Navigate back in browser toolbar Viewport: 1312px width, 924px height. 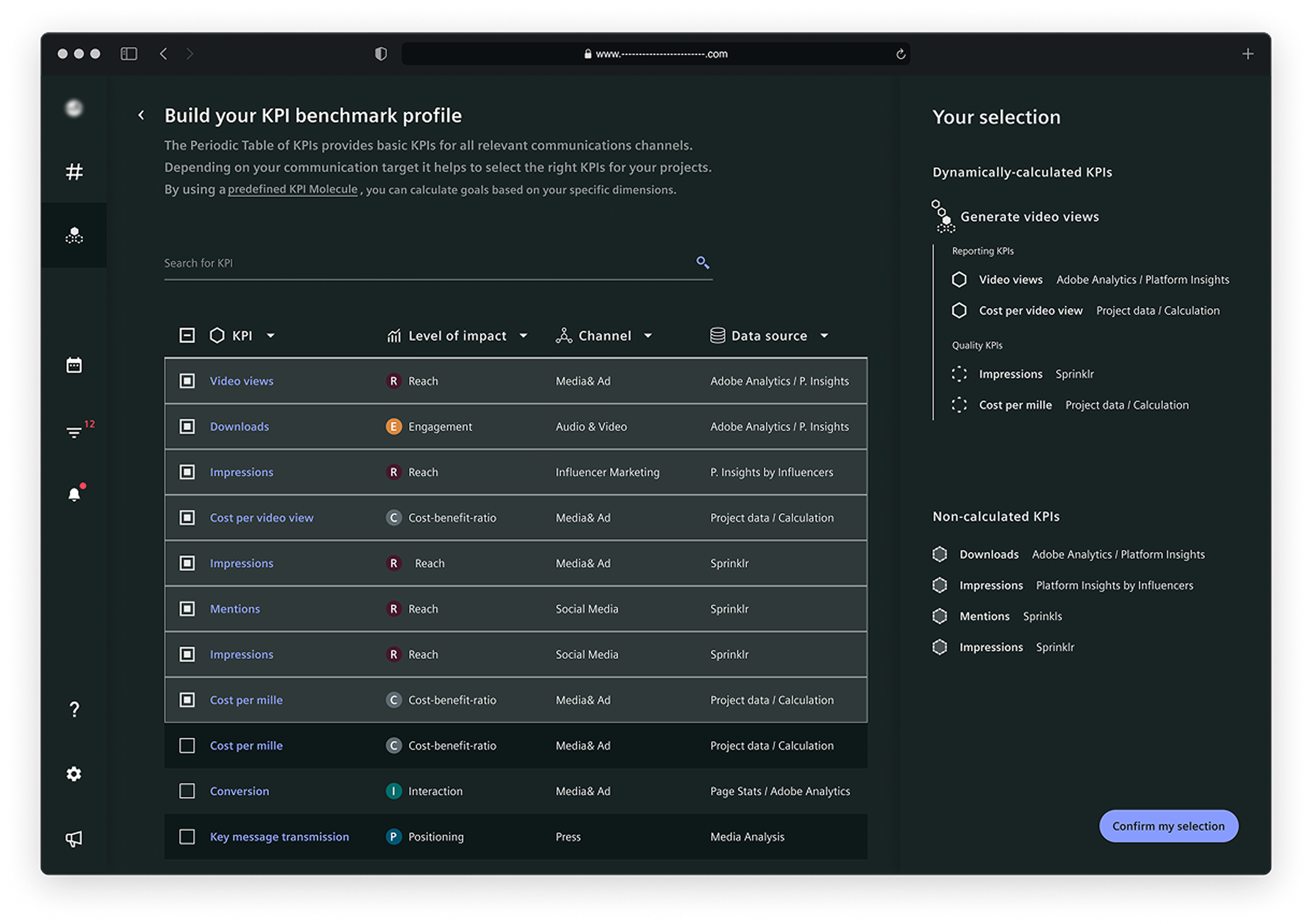tap(163, 54)
